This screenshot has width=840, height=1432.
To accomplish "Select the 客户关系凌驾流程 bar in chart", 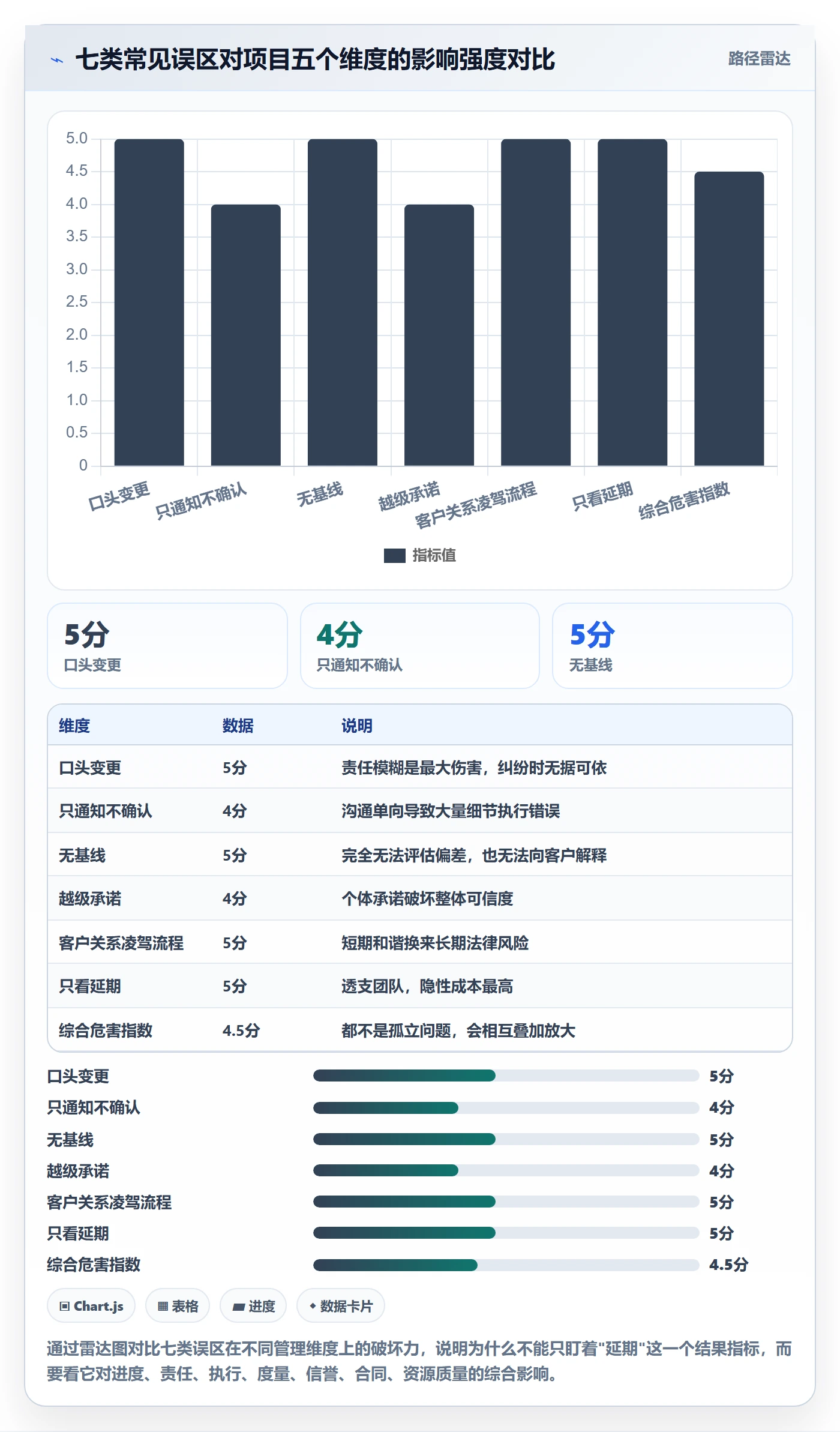I will point(535,302).
